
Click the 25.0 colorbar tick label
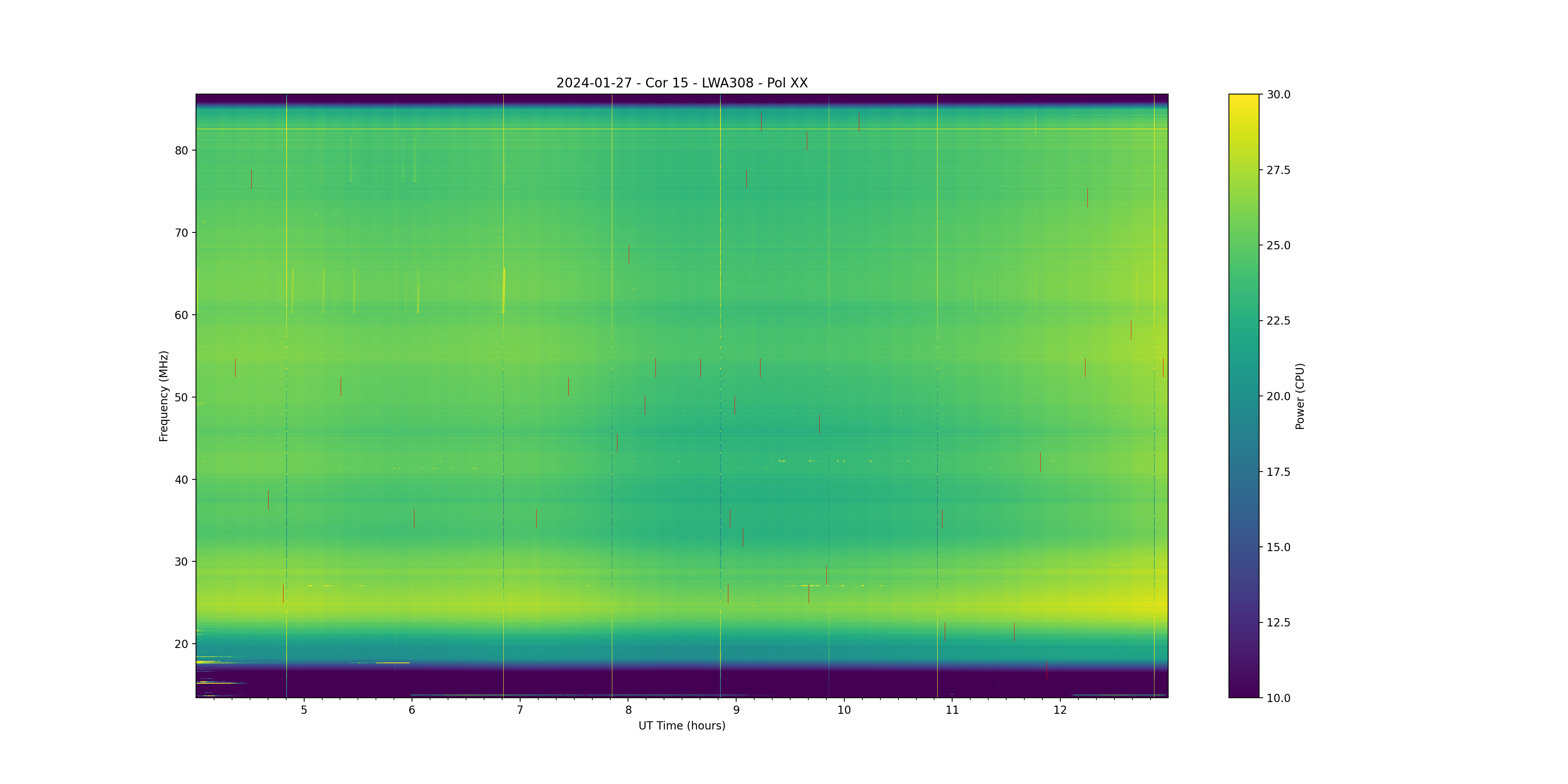pyautogui.click(x=1278, y=245)
